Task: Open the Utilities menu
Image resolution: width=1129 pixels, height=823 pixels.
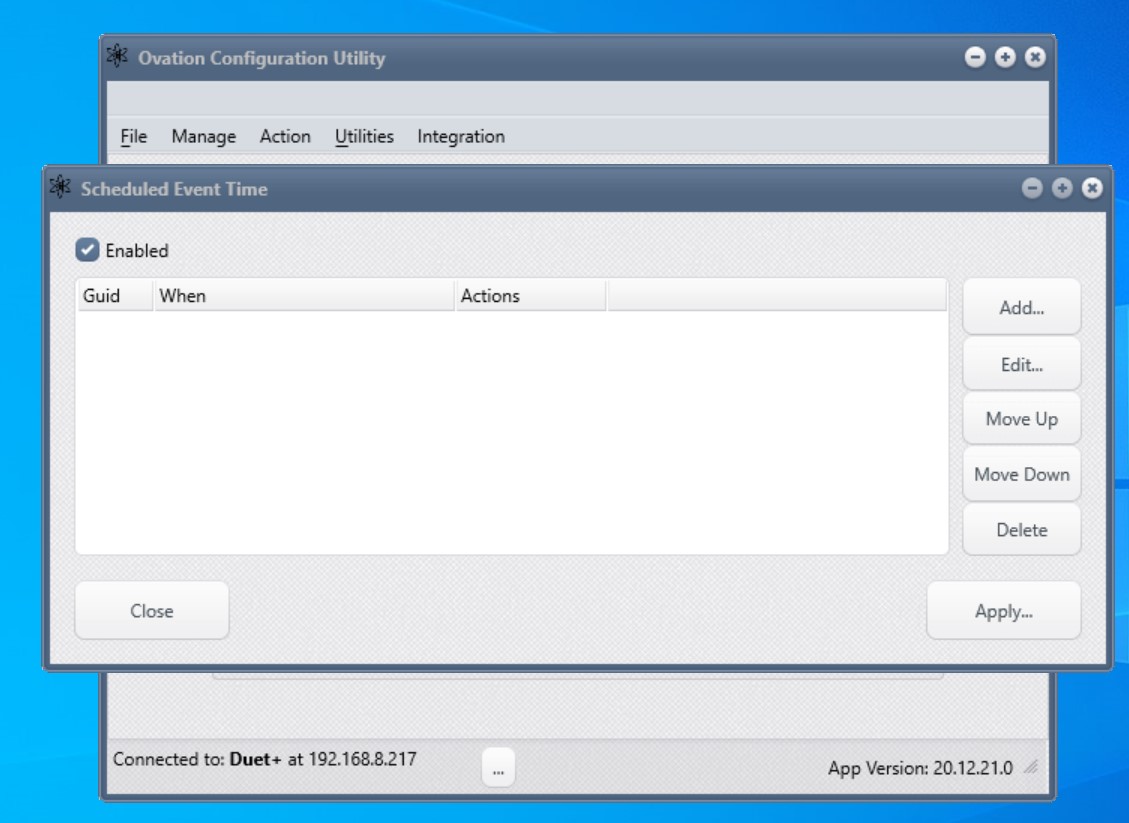Action: click(x=364, y=136)
